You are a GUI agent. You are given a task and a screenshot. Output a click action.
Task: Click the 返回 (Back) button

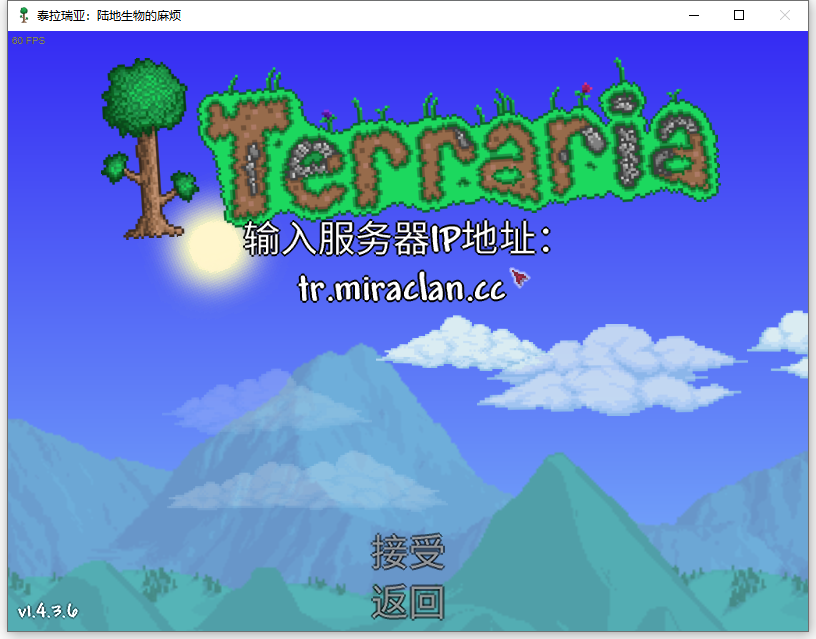tap(407, 602)
